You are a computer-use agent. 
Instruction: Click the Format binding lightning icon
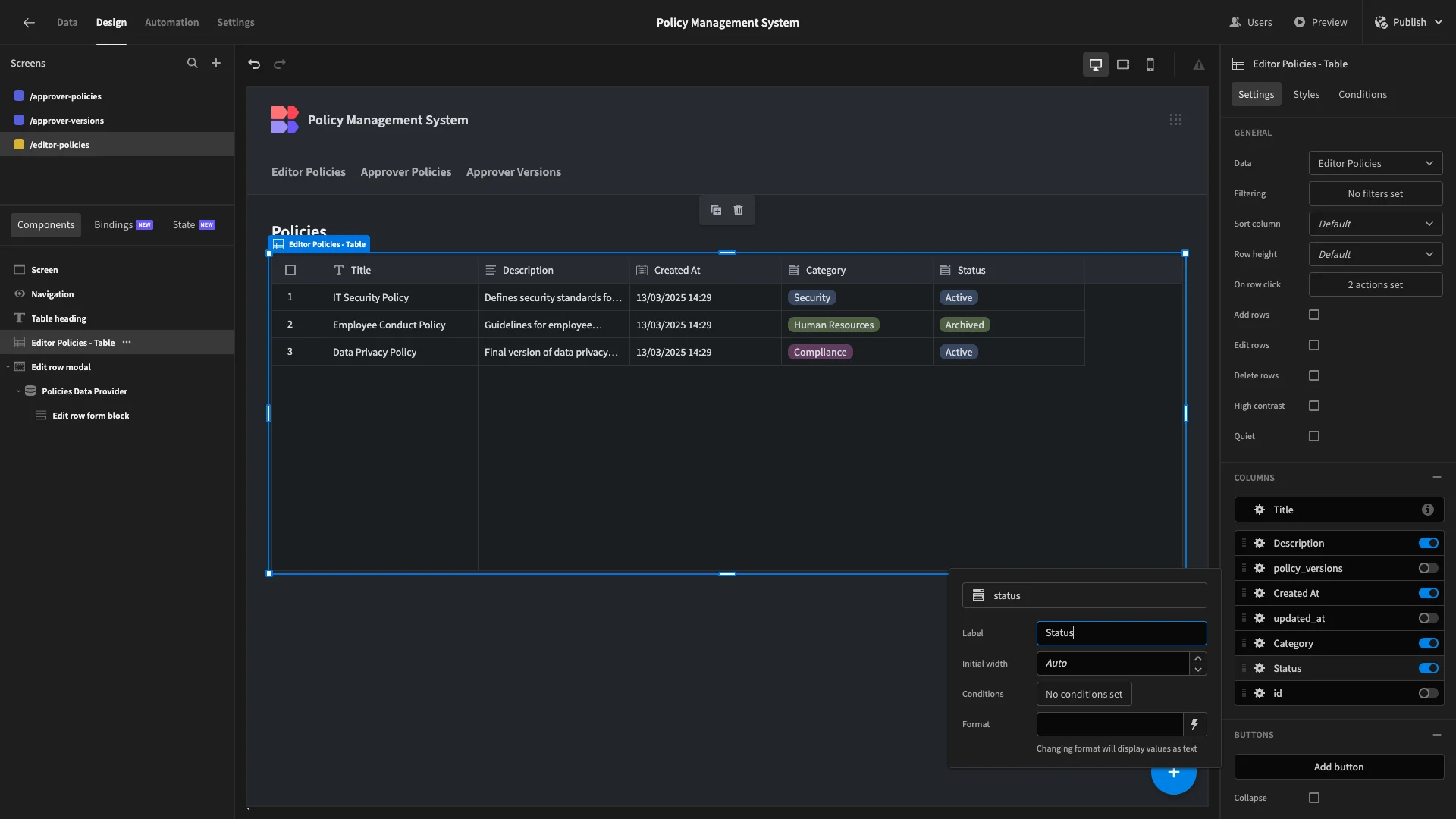coord(1195,724)
